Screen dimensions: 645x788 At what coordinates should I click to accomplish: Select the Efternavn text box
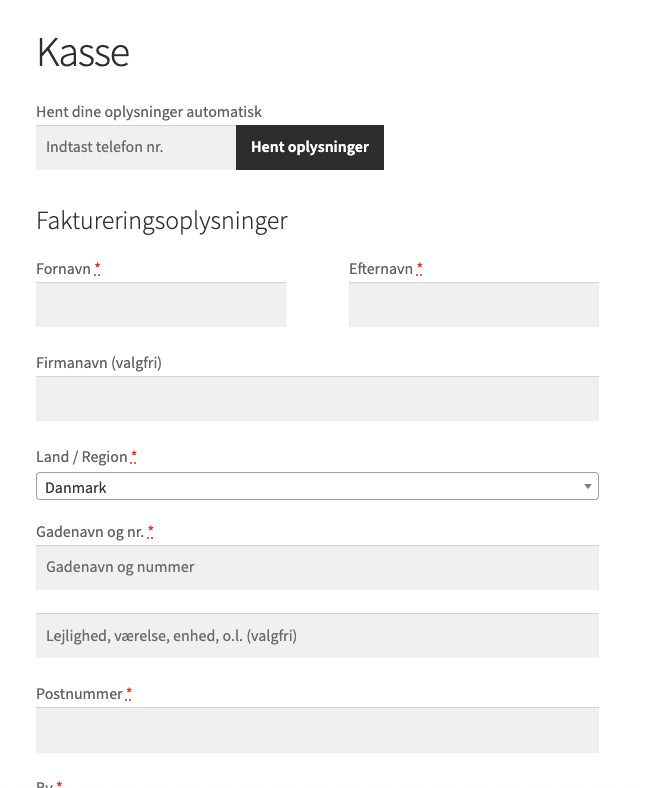click(474, 305)
